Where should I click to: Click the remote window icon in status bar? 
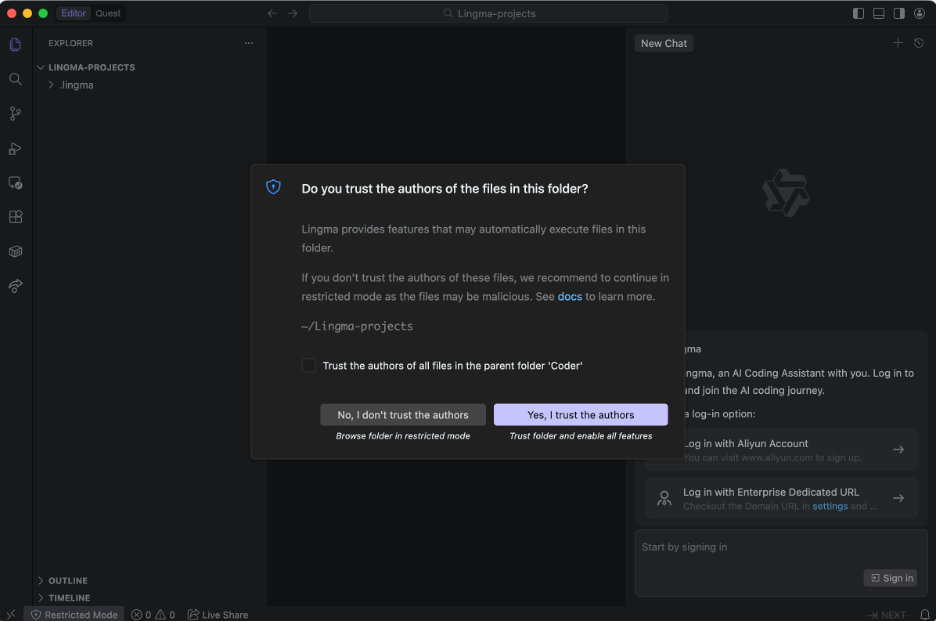[x=11, y=614]
